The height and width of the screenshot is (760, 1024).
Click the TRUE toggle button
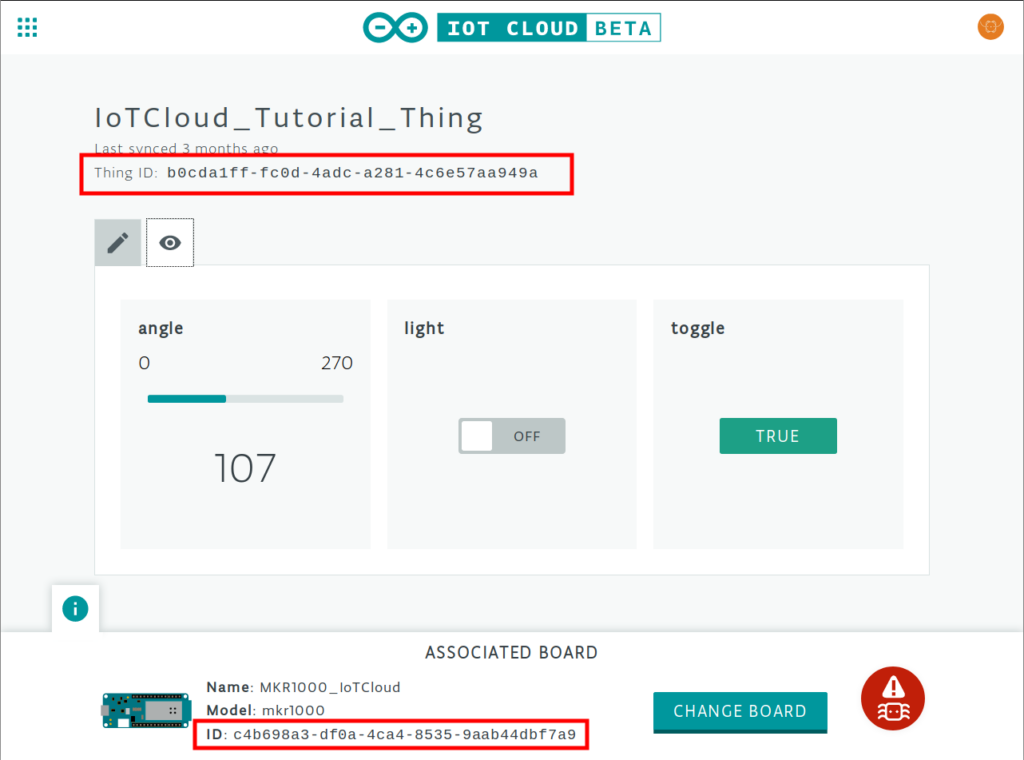[x=778, y=435]
